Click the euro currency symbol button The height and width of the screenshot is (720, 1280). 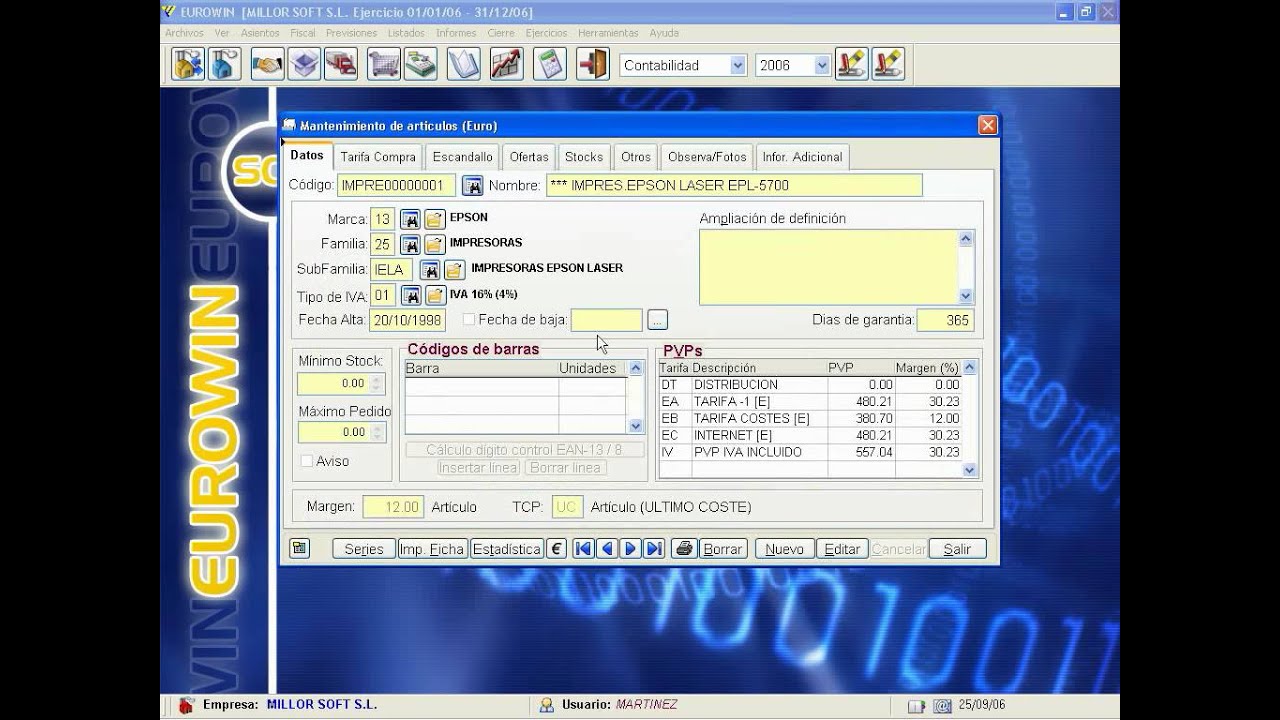click(x=556, y=548)
